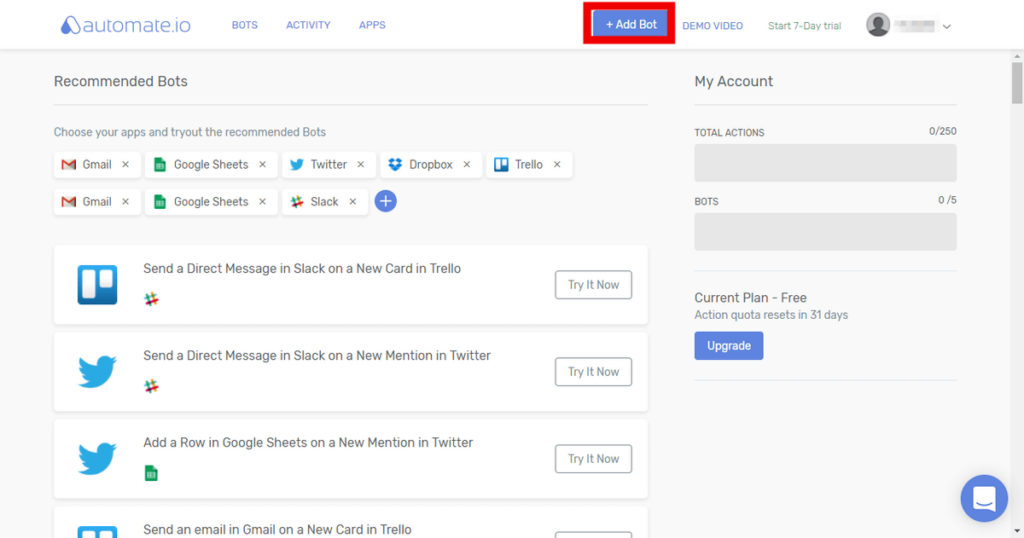Open 'Send a Direct Message in Slack on a New Card in Trello'
Image resolution: width=1024 pixels, height=538 pixels.
pyautogui.click(x=302, y=268)
